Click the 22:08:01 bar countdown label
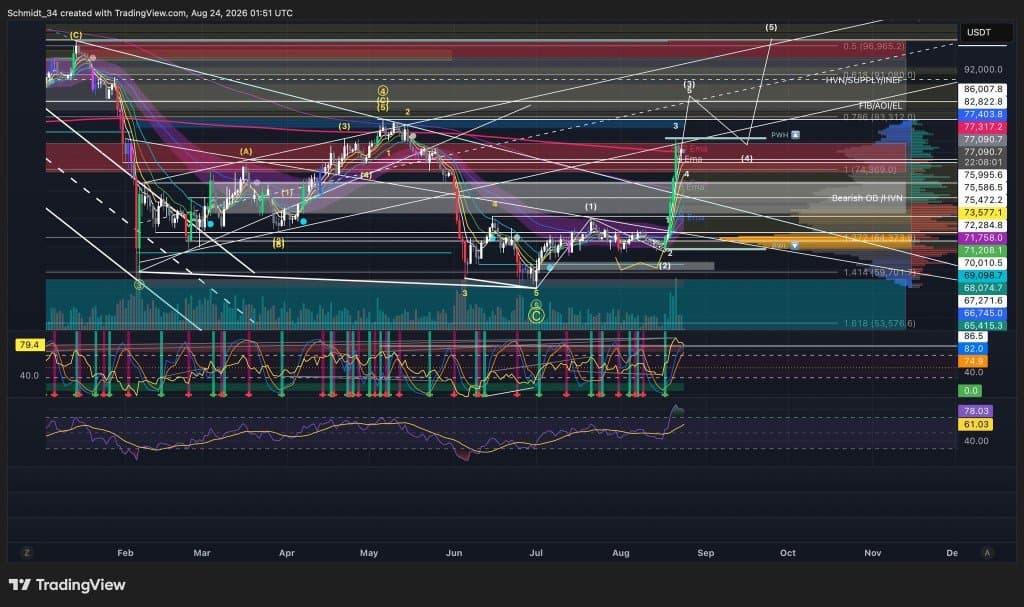This screenshot has width=1024, height=607. coord(983,162)
